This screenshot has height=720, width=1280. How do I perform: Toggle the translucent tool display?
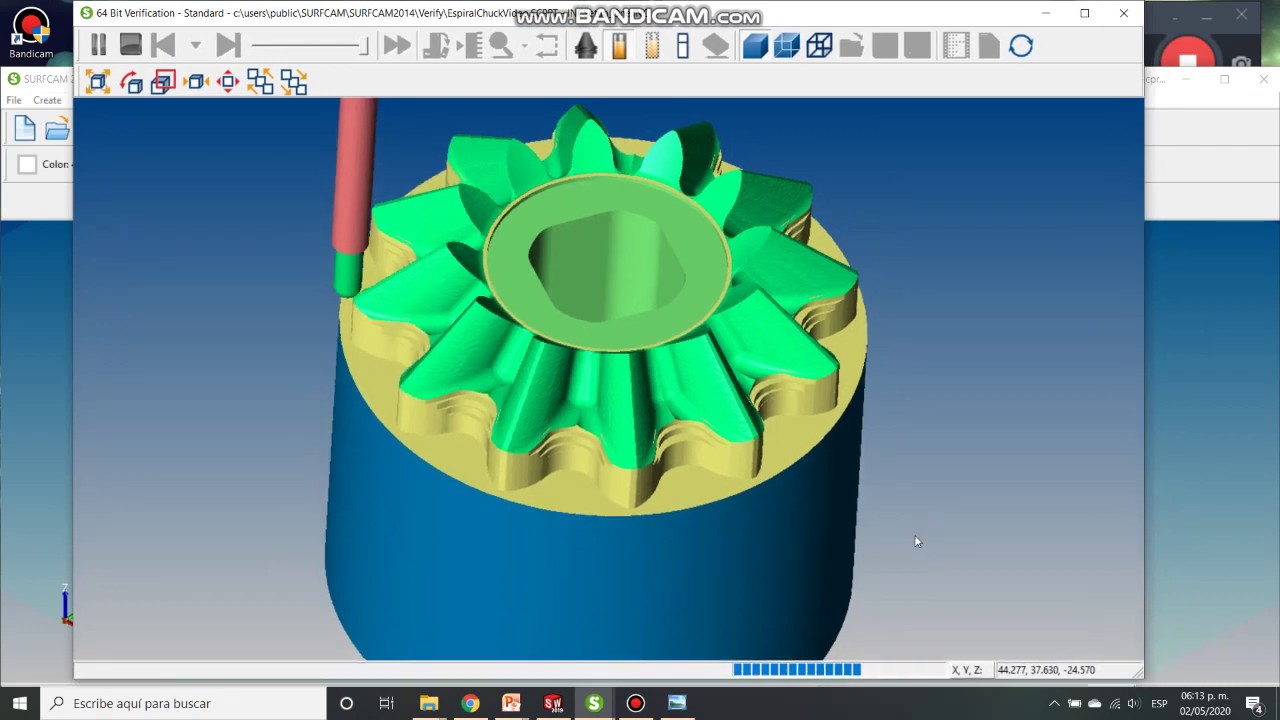[652, 45]
